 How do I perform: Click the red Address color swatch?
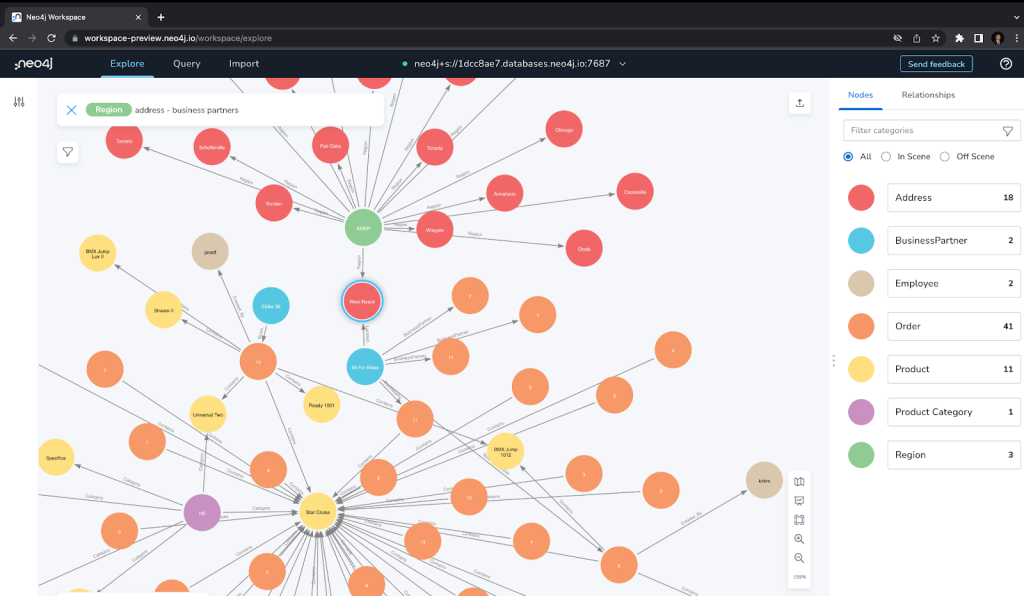(x=861, y=197)
